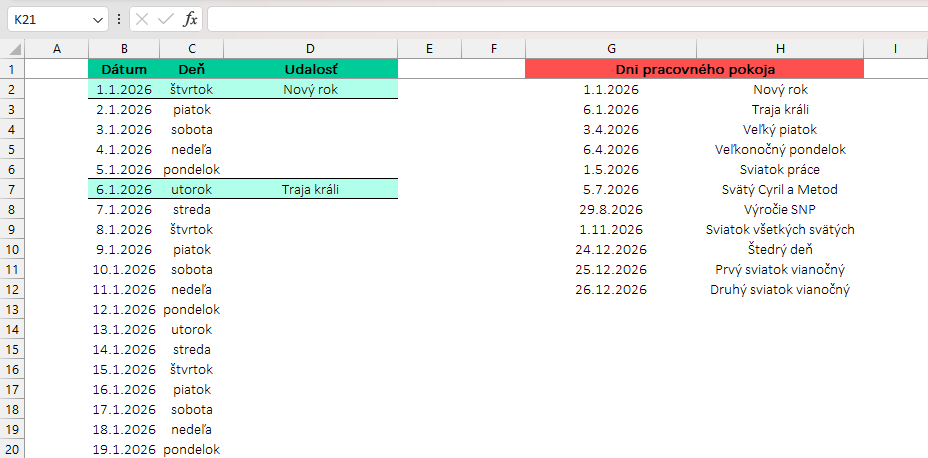Screen dimensions: 928x458
Task: Select column G header
Action: pos(610,49)
